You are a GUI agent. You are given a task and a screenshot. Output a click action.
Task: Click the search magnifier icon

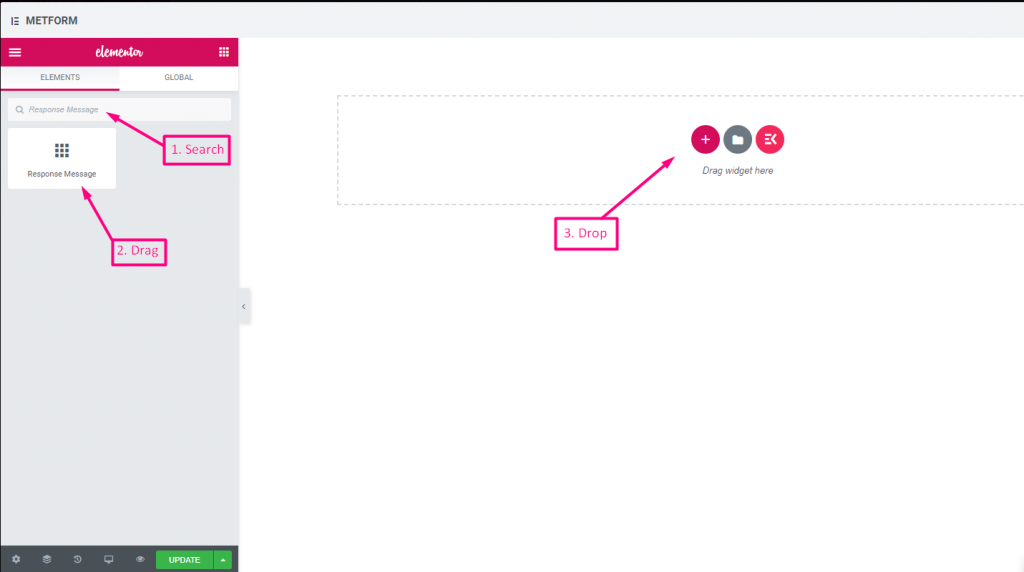pos(20,110)
